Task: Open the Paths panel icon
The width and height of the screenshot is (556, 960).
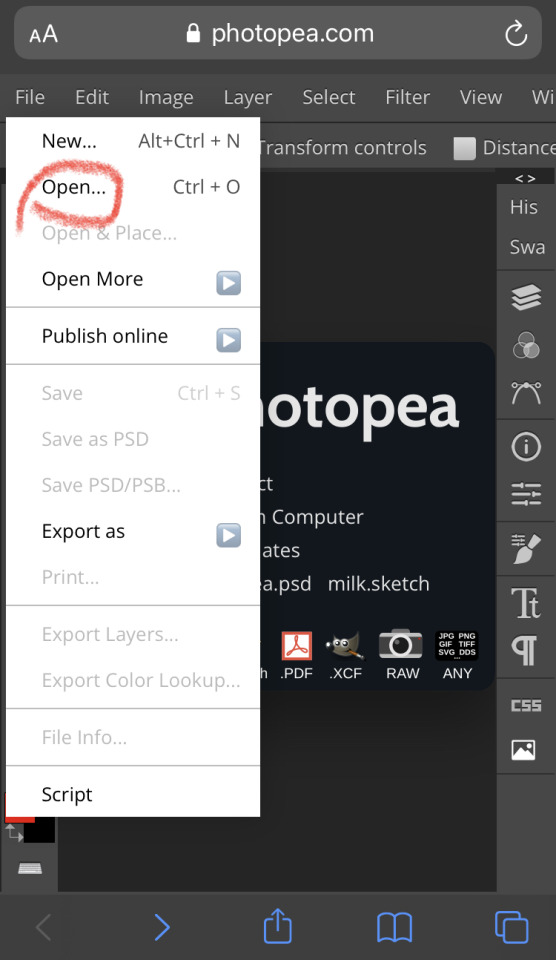Action: [x=526, y=392]
